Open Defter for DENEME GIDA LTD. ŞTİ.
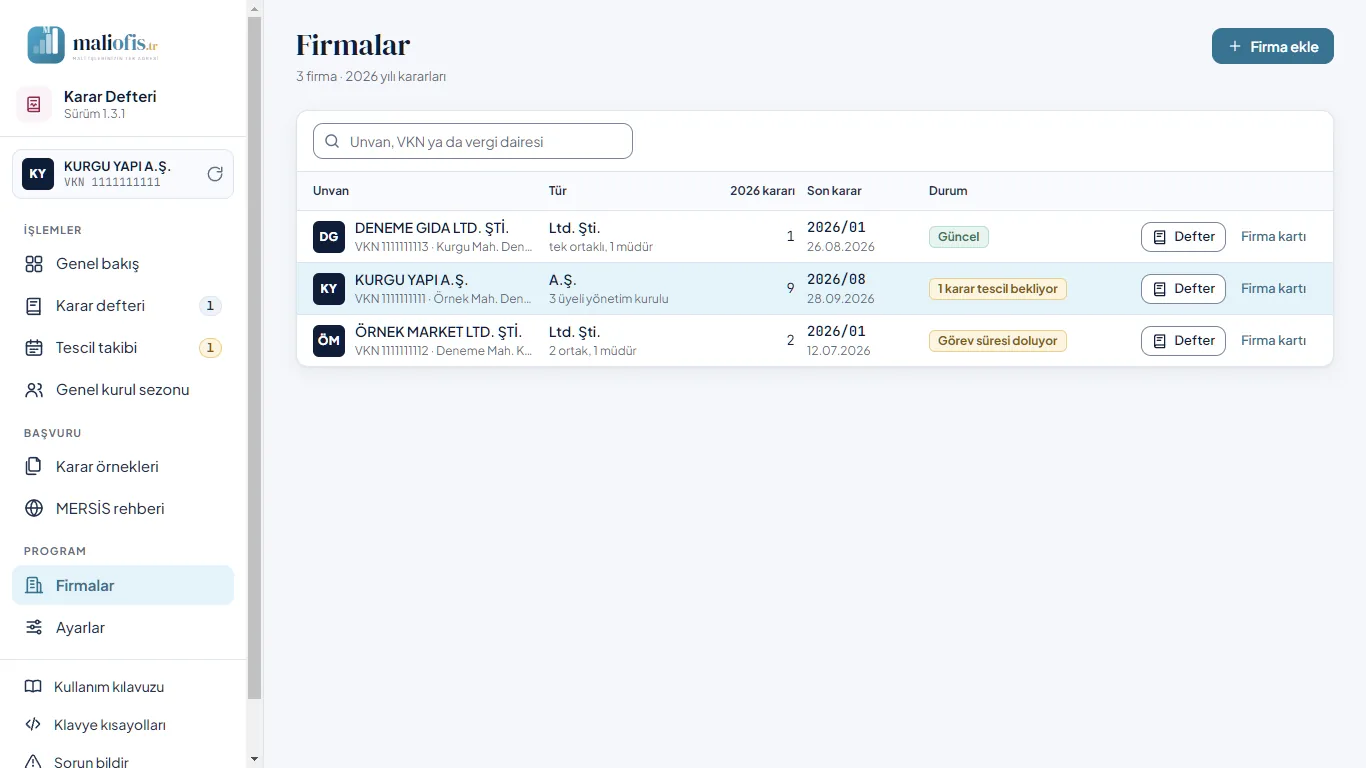Viewport: 1366px width, 768px height. click(1183, 237)
